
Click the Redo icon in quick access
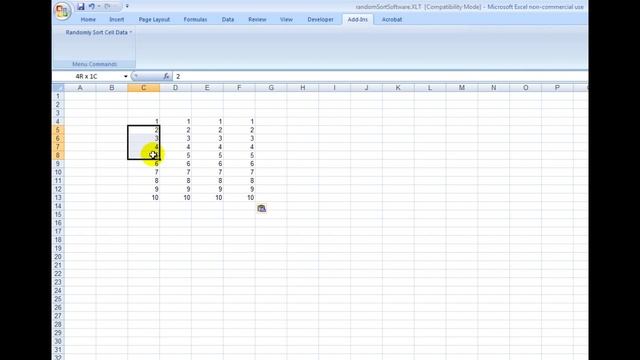(x=108, y=7)
